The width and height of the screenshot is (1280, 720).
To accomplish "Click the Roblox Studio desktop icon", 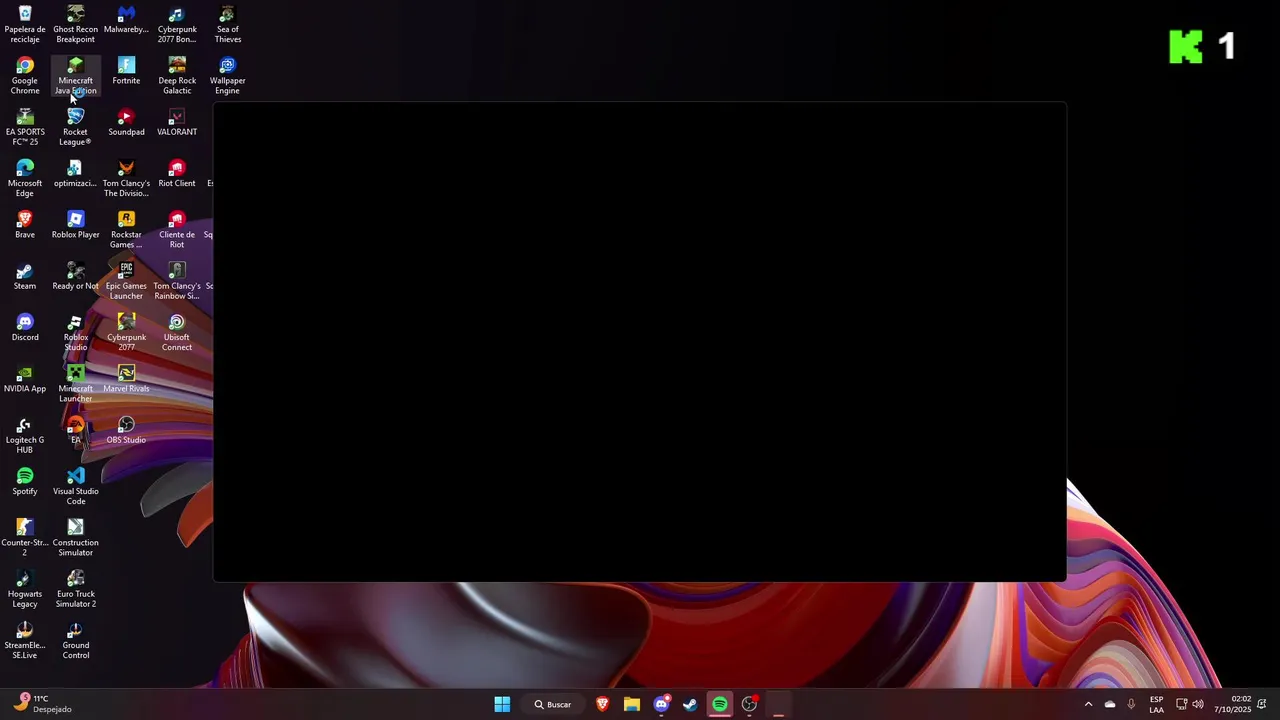I will click(75, 333).
